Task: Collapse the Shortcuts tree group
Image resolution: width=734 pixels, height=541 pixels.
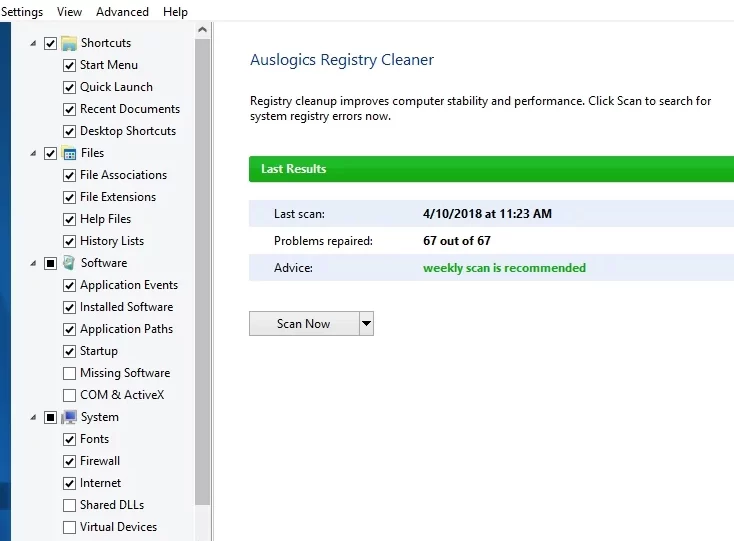Action: click(x=33, y=43)
